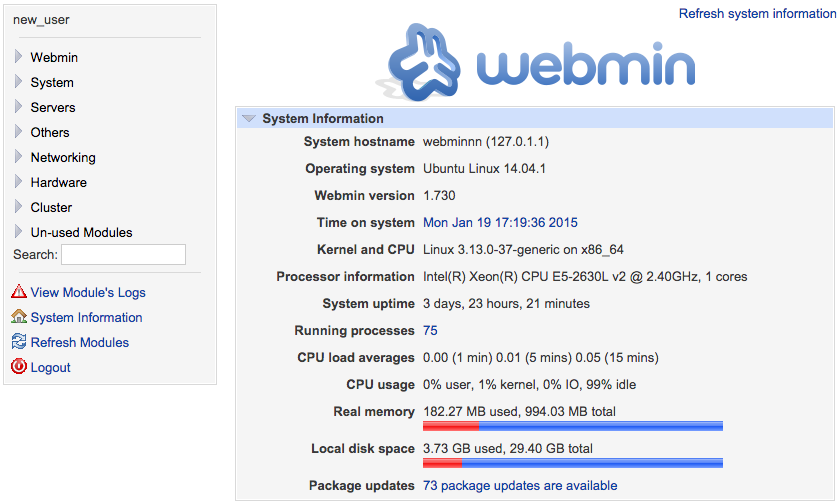840x503 pixels.
Task: Expand the Servers category arrow
Action: pos(18,107)
